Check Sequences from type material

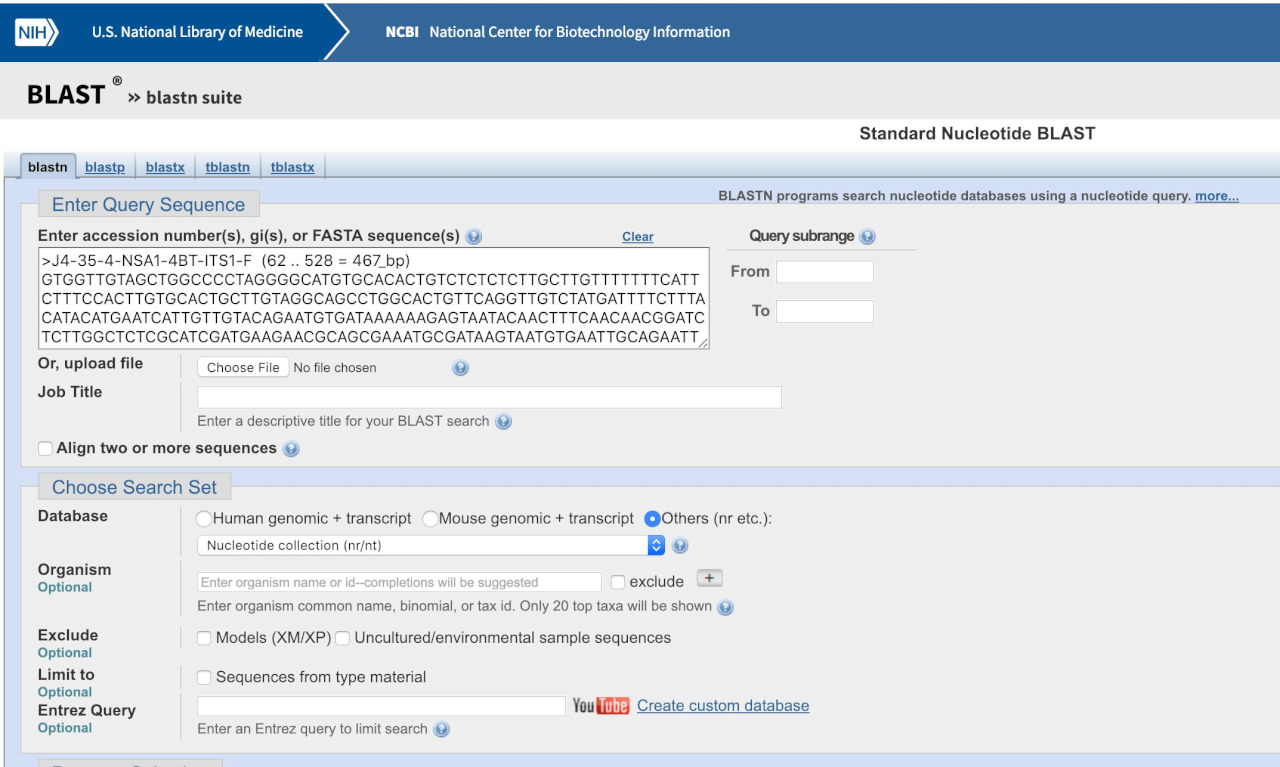pyautogui.click(x=204, y=678)
